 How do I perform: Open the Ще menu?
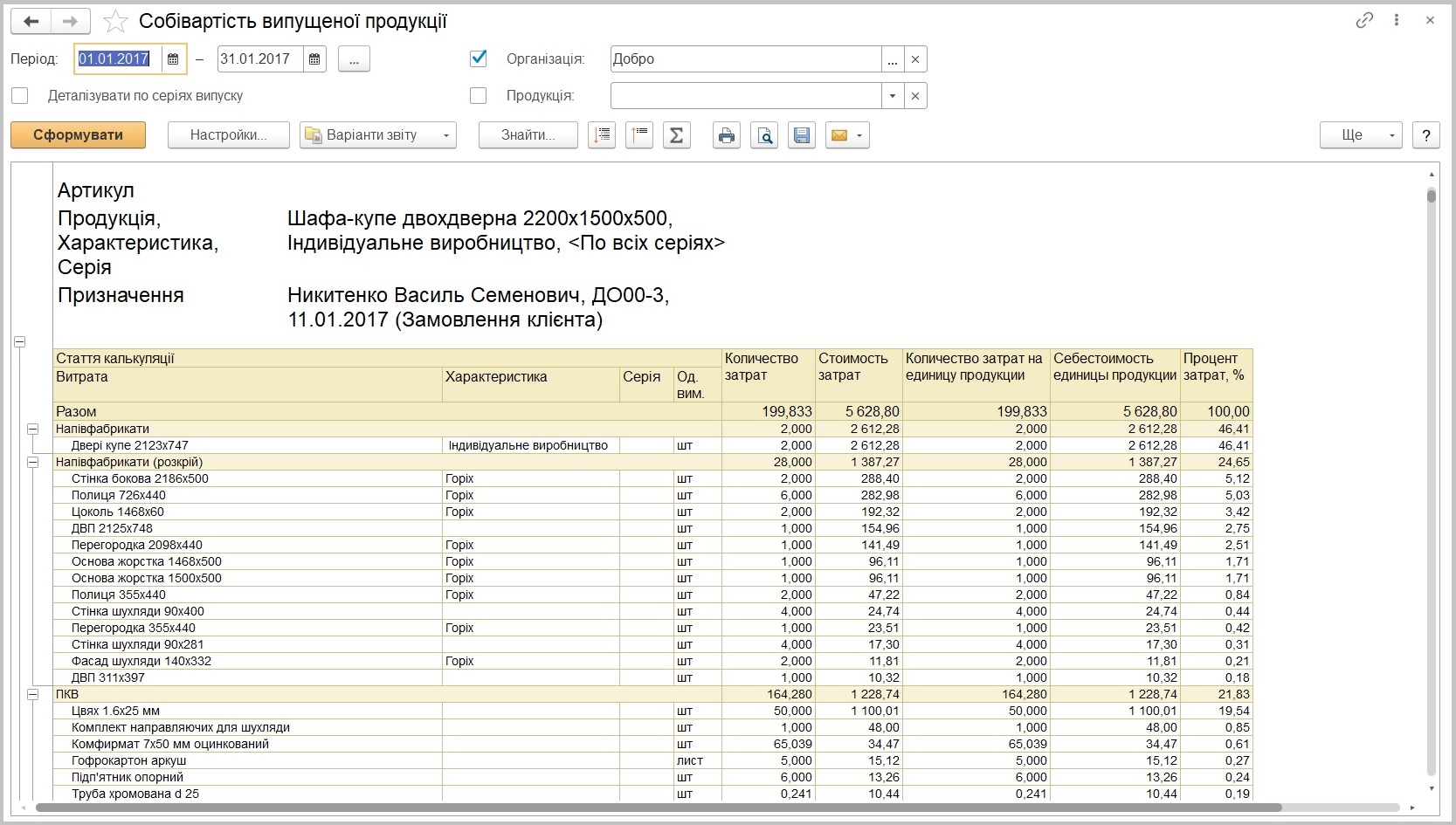pyautogui.click(x=1361, y=135)
